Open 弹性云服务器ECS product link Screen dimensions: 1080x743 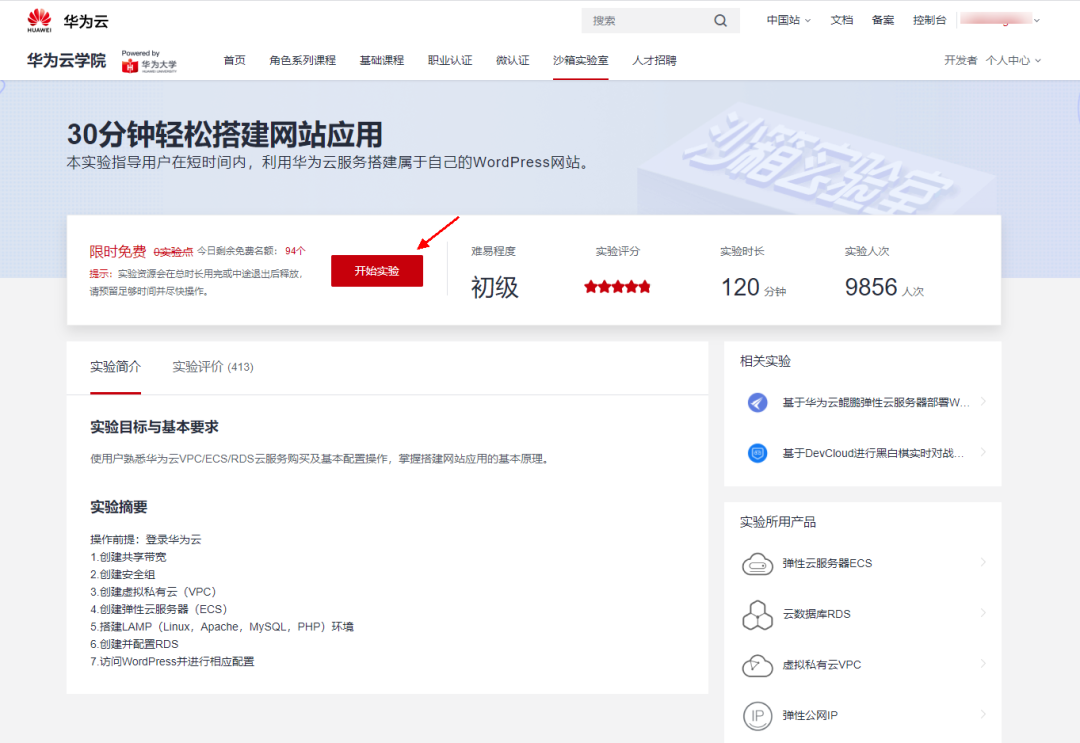(x=827, y=563)
